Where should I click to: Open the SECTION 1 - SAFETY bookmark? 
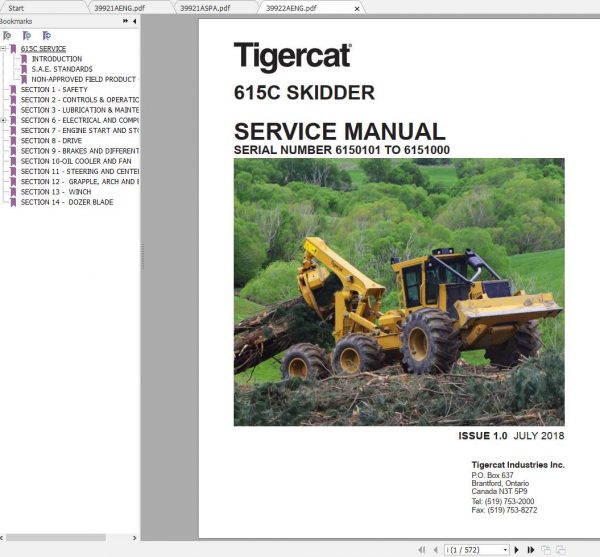coord(54,90)
